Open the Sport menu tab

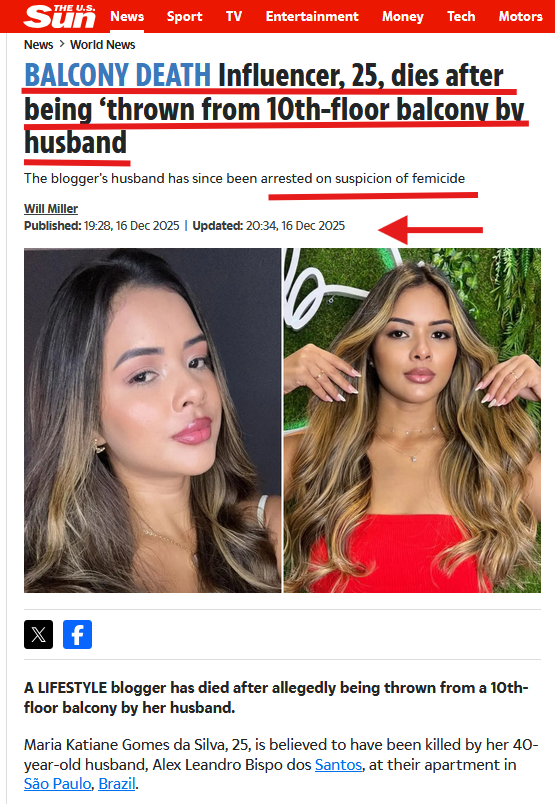click(184, 16)
